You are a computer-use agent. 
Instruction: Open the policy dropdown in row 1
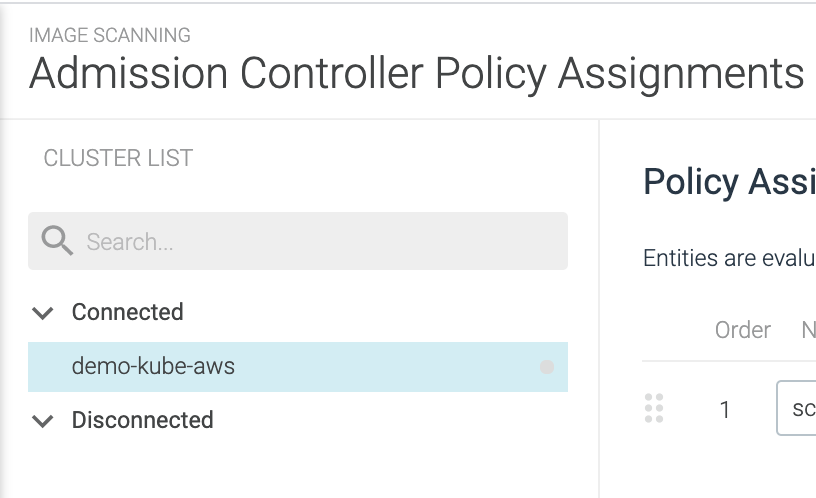pyautogui.click(x=797, y=408)
